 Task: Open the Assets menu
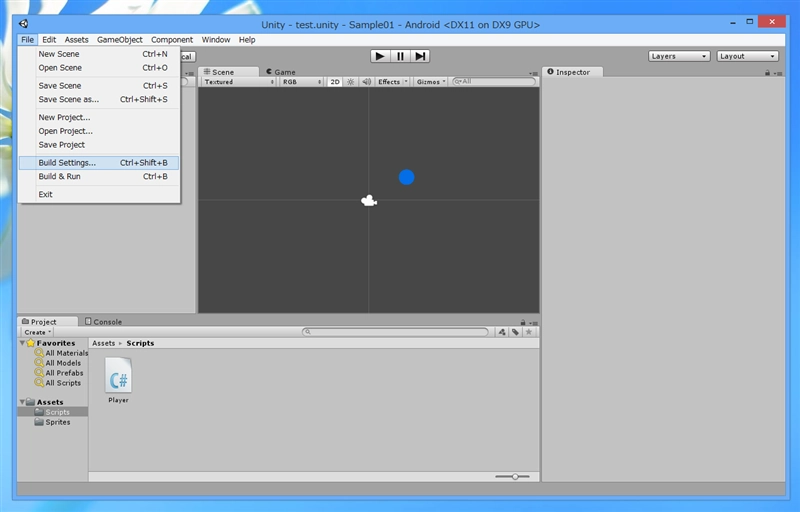tap(77, 40)
